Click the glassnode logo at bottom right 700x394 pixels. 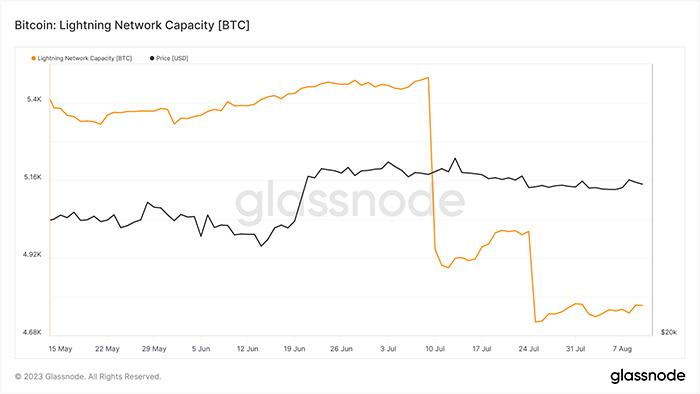click(x=647, y=376)
